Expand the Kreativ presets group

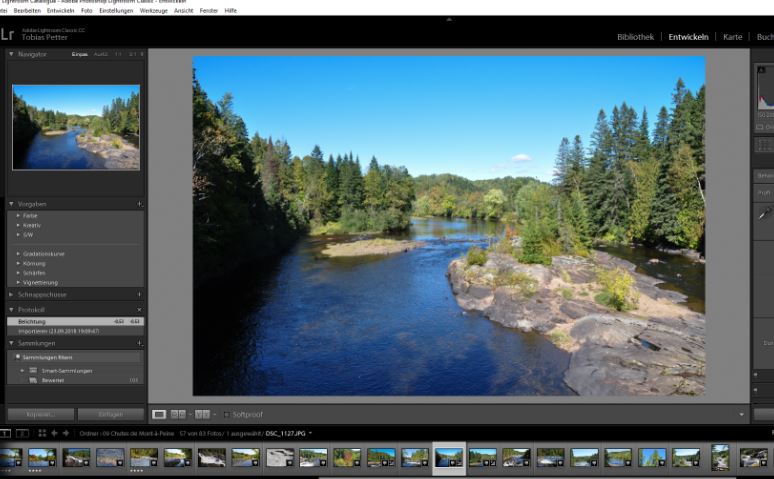18,225
